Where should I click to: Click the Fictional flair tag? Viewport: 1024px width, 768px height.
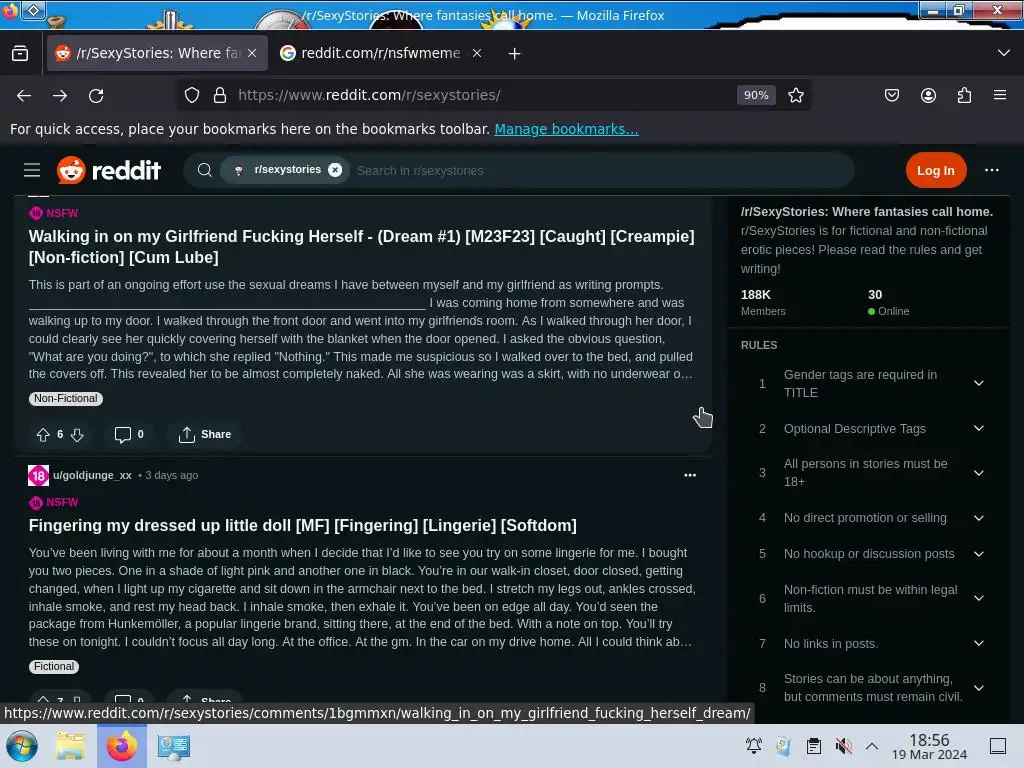click(54, 667)
